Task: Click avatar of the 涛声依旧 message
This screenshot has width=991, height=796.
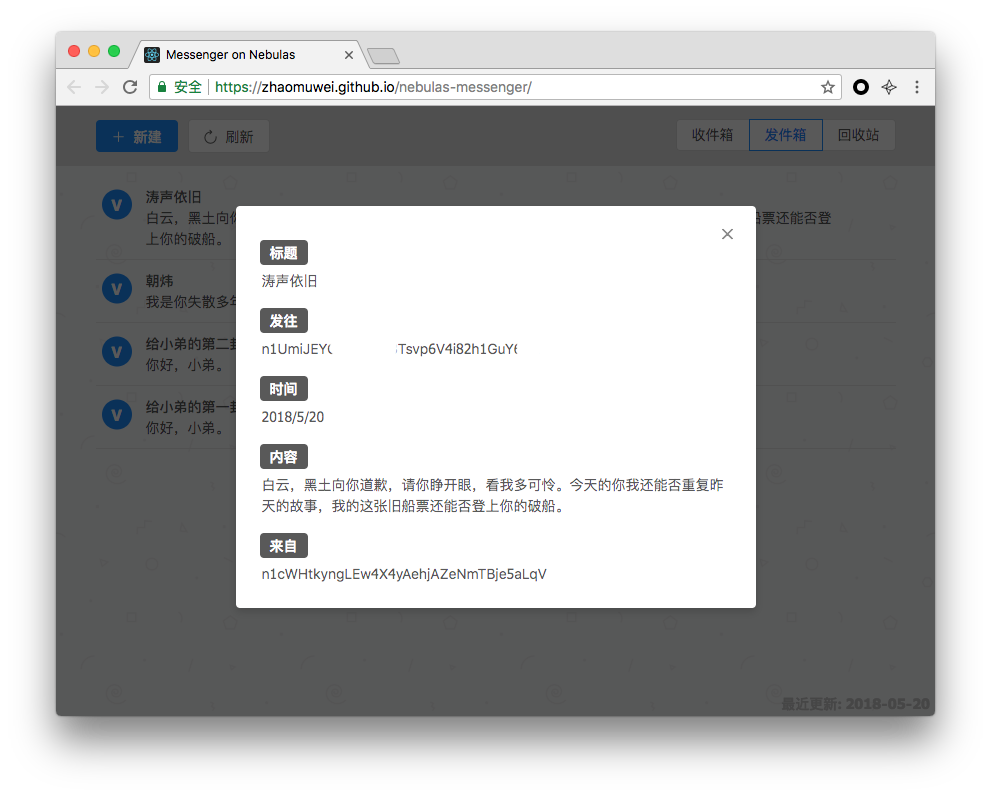Action: pos(117,205)
